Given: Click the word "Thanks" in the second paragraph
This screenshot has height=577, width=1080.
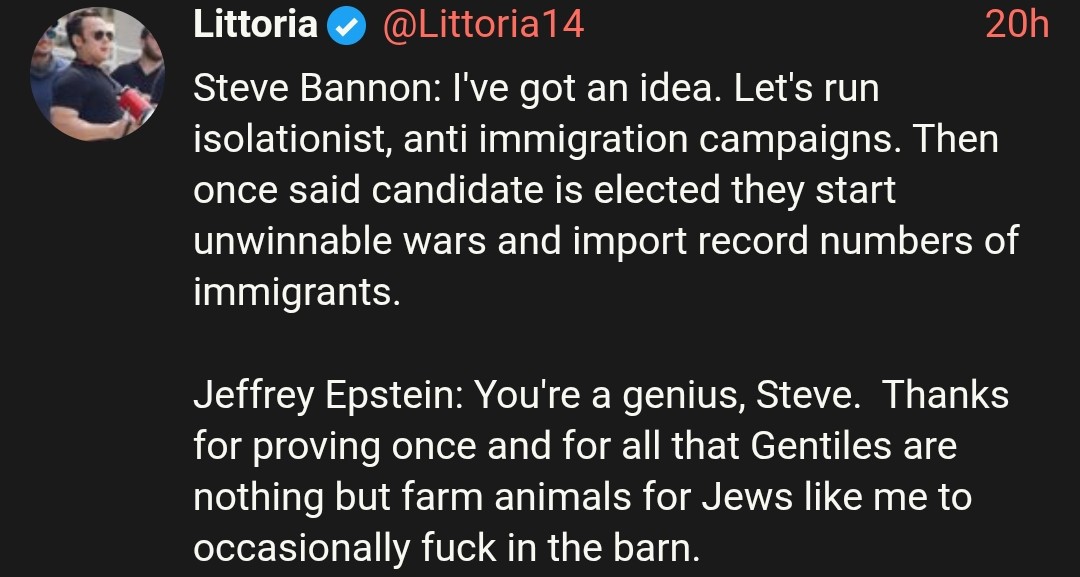Looking at the screenshot, I should (x=944, y=395).
